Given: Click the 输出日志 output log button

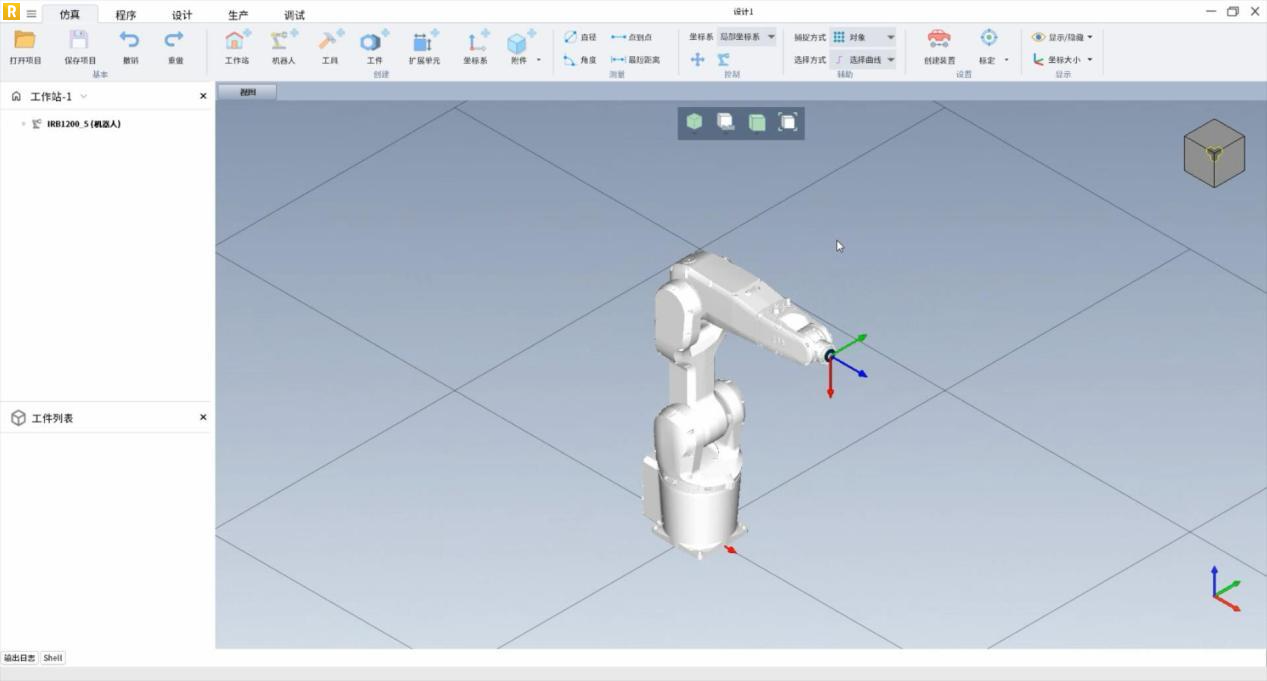Looking at the screenshot, I should (x=19, y=658).
